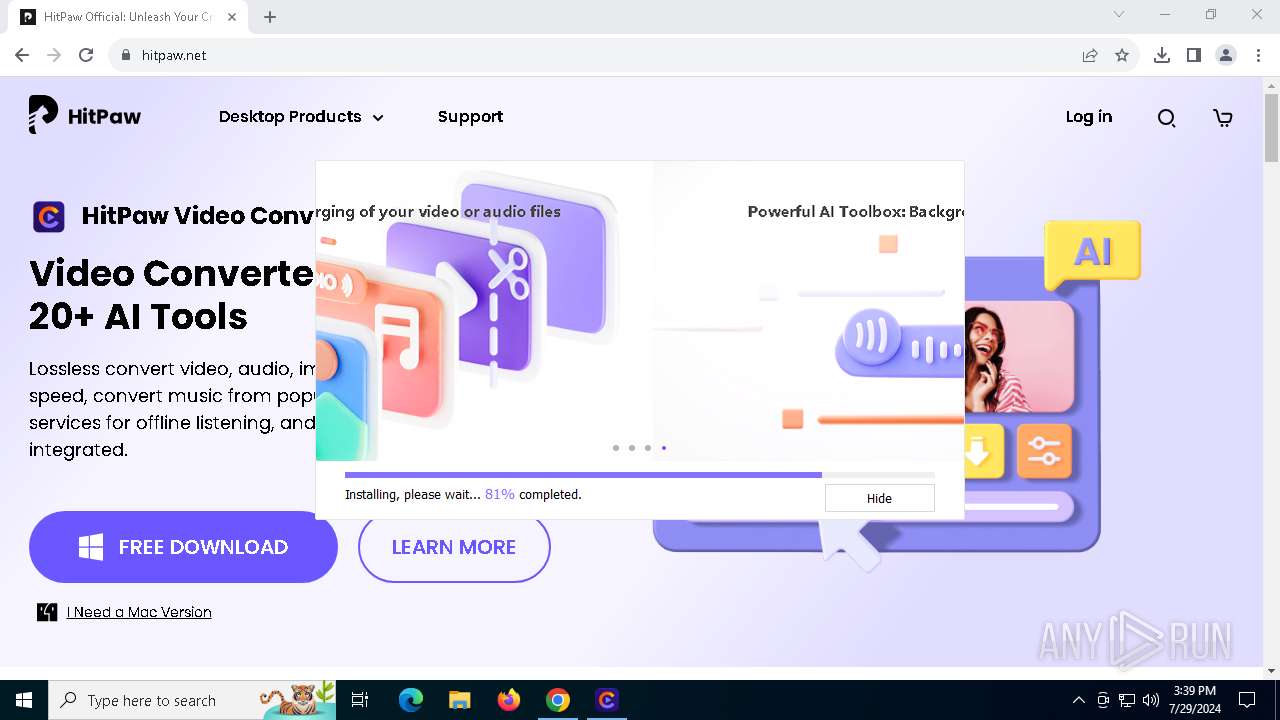Open the site search magnifier icon
This screenshot has width=1280, height=720.
coord(1166,118)
